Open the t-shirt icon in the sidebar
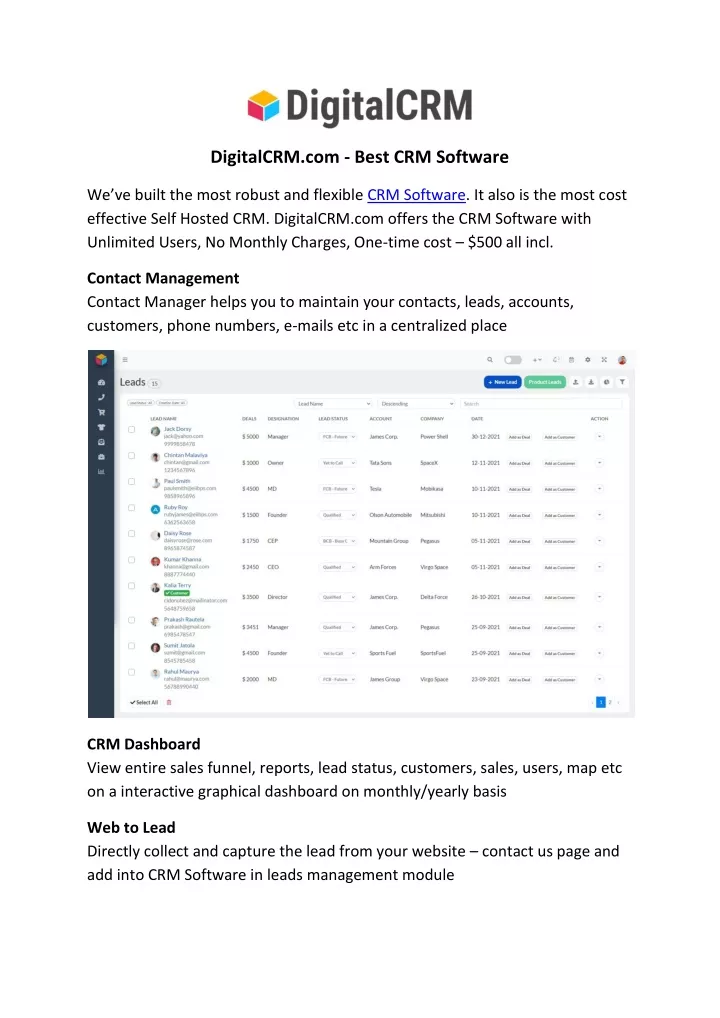720x1018 pixels. 101,427
